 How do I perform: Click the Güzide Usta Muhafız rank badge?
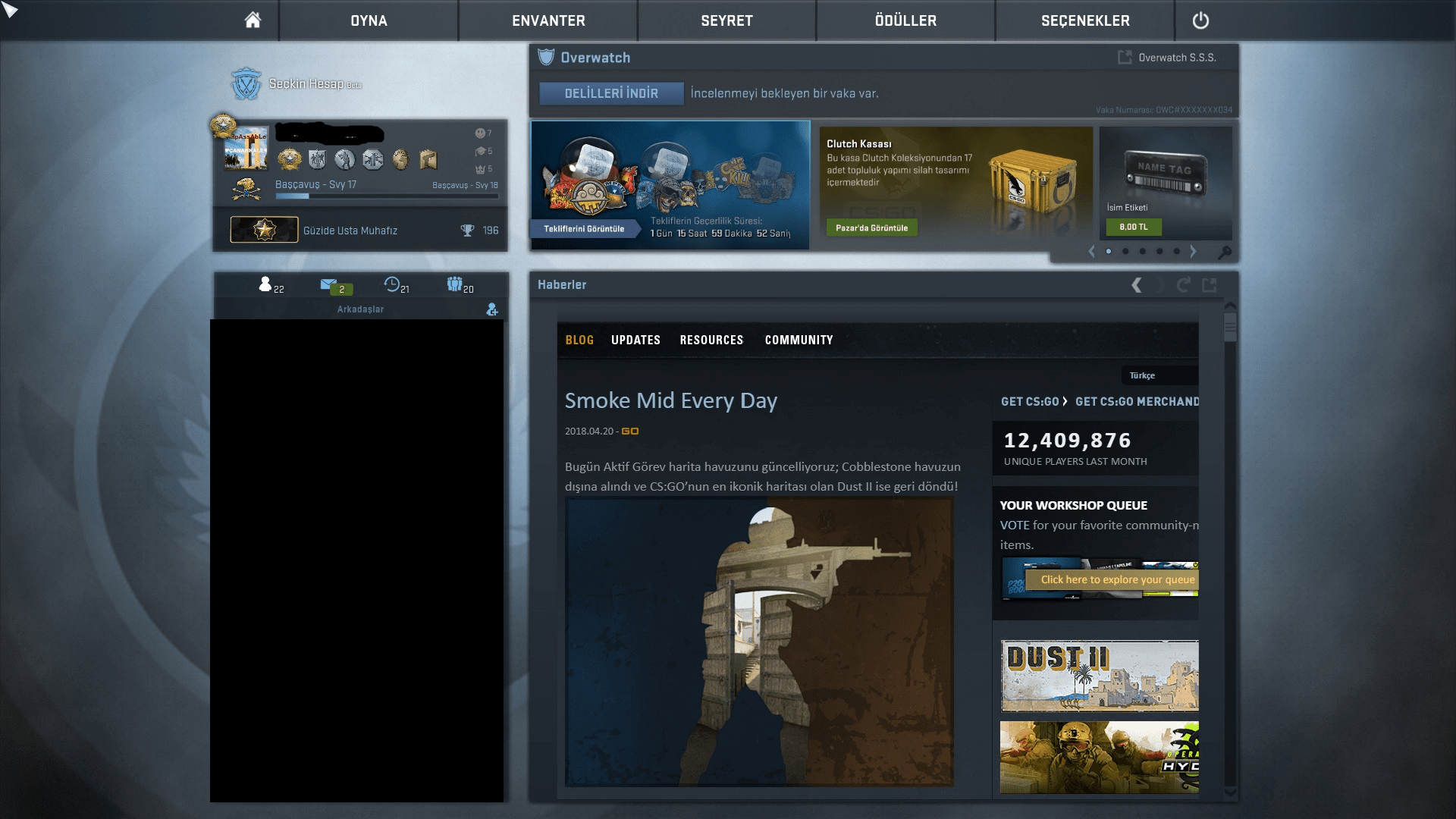tap(264, 230)
